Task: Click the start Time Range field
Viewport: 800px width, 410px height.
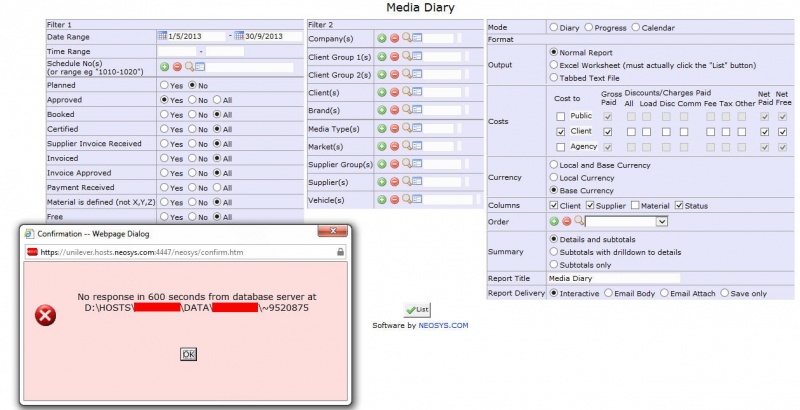Action: coord(177,52)
